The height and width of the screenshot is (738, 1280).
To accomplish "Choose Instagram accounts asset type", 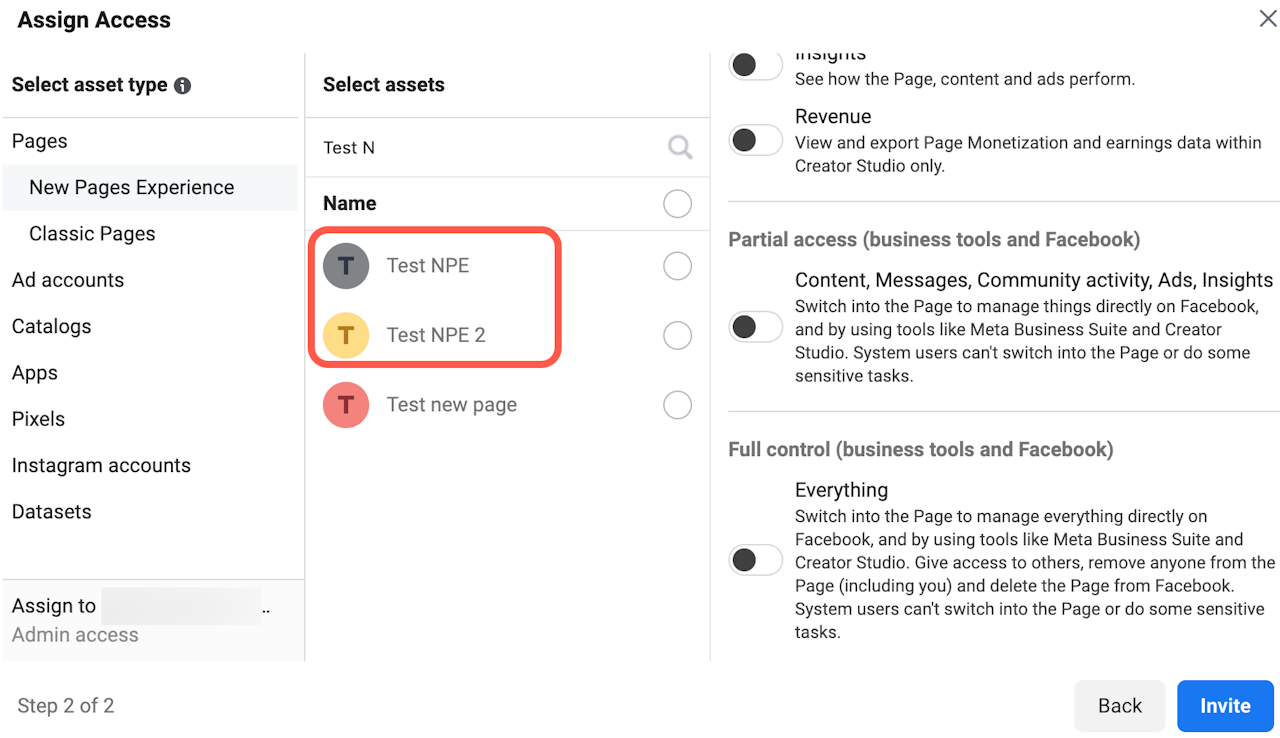I will 101,465.
